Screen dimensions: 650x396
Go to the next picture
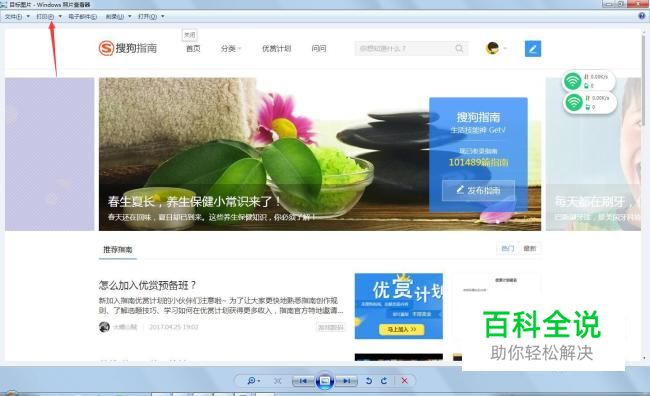(346, 381)
